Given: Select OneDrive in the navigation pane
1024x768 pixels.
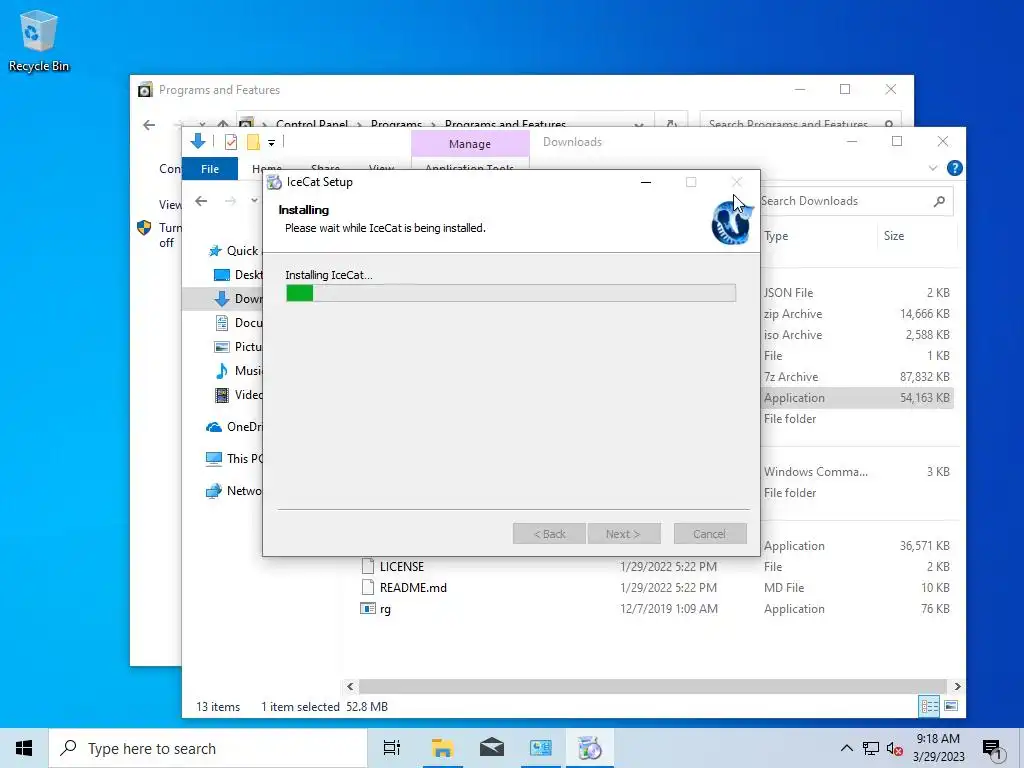Looking at the screenshot, I should click(234, 426).
